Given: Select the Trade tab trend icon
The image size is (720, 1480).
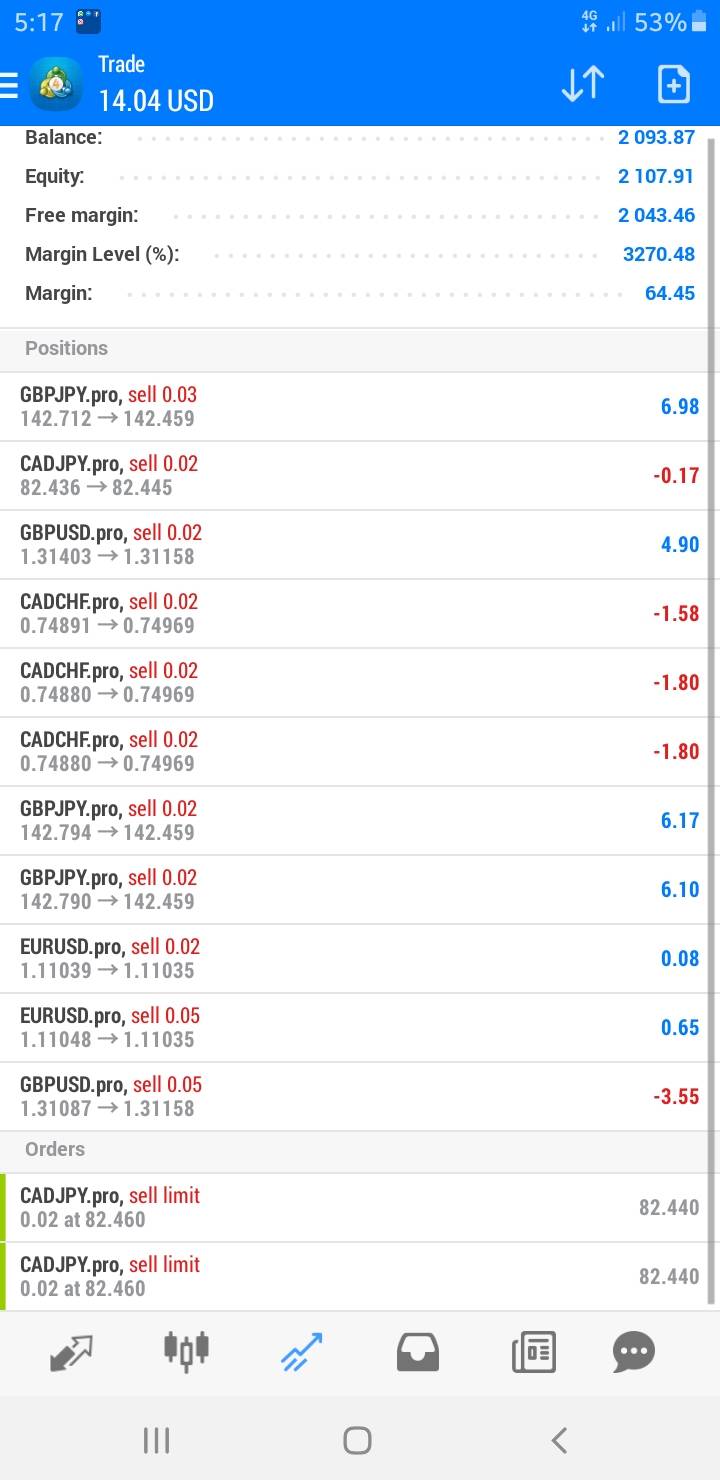Looking at the screenshot, I should click(302, 1352).
